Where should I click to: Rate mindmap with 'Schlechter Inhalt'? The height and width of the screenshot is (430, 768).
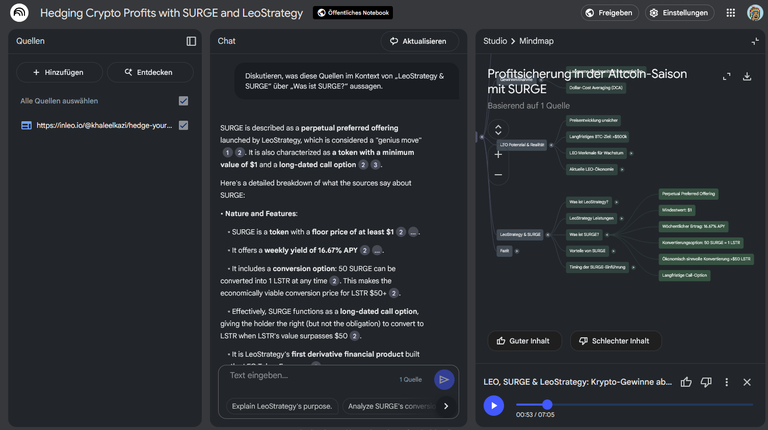pyautogui.click(x=615, y=341)
